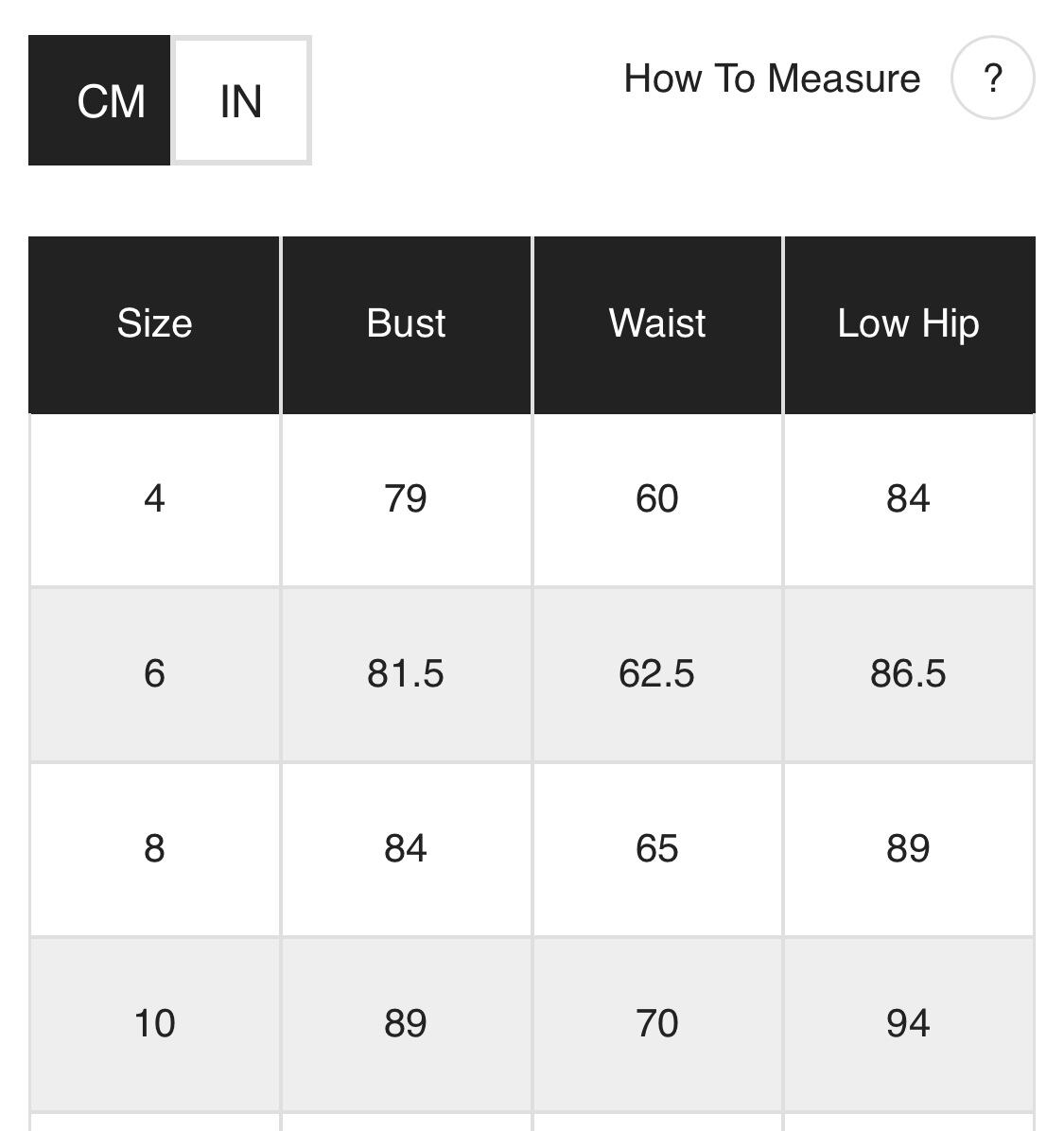
Task: Switch units to IN (inches)
Action: 241,101
